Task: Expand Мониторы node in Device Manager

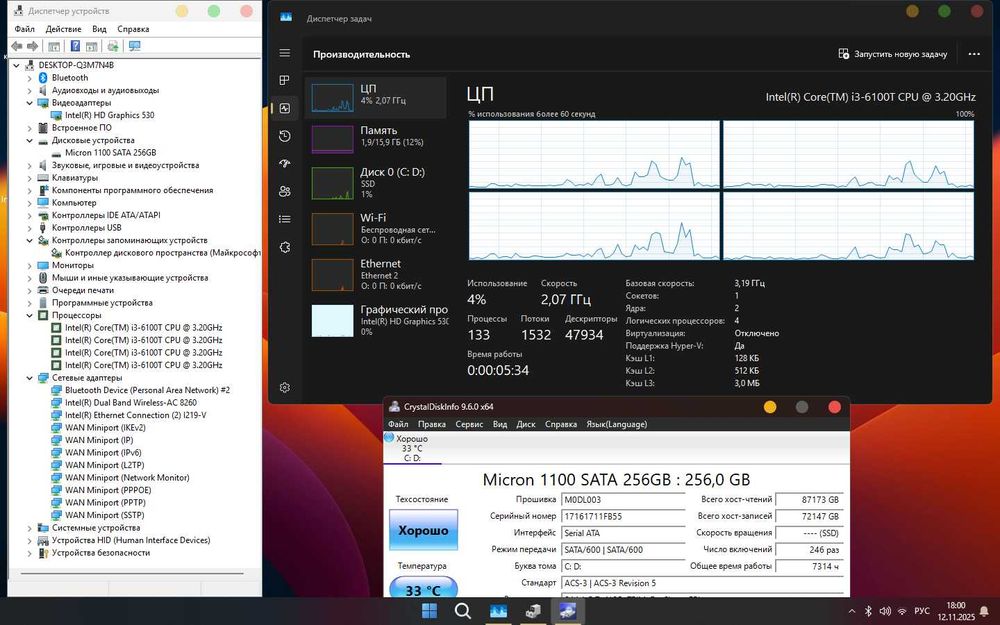Action: (29, 265)
